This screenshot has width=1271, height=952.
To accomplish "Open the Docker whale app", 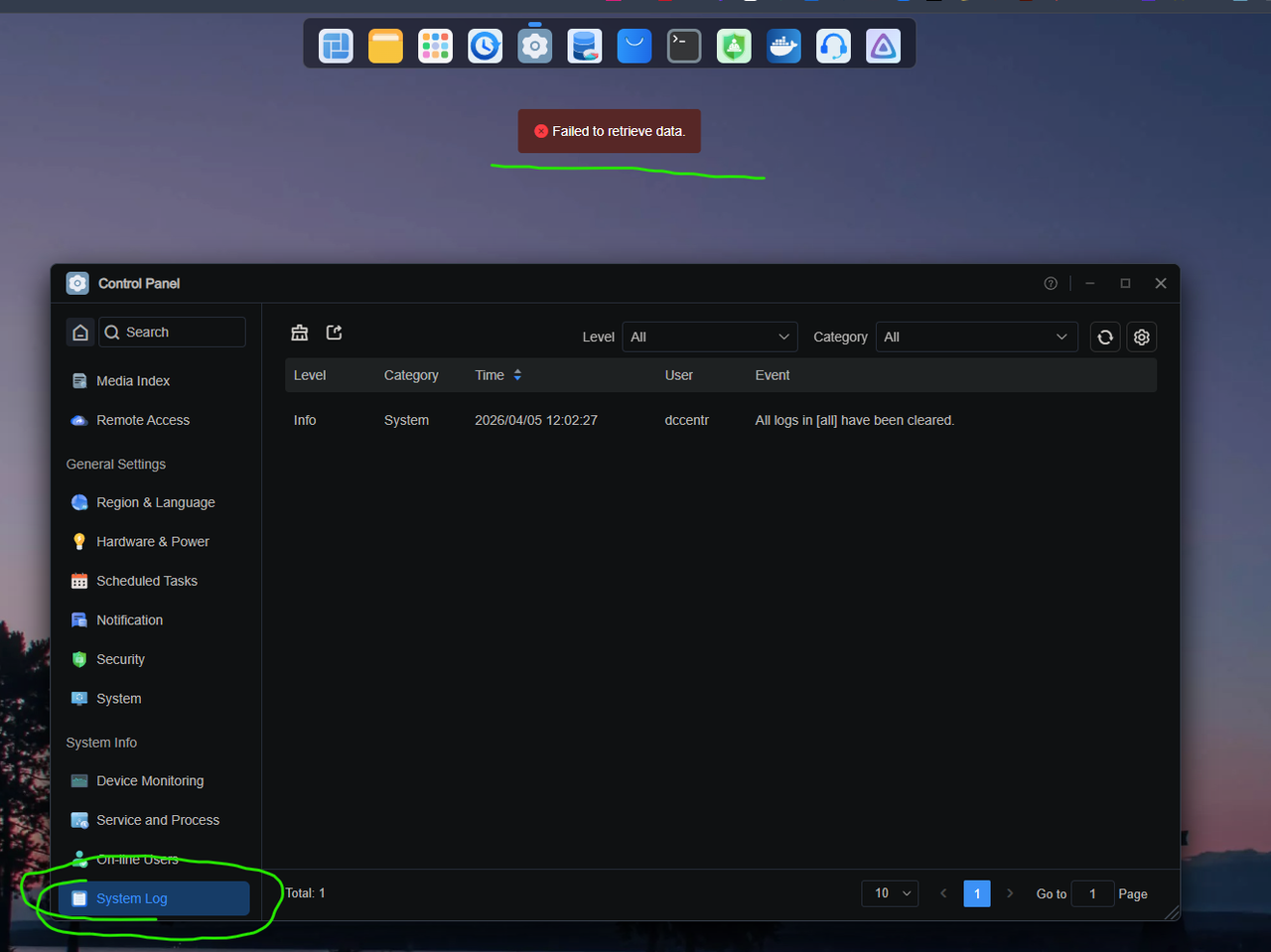I will point(783,46).
